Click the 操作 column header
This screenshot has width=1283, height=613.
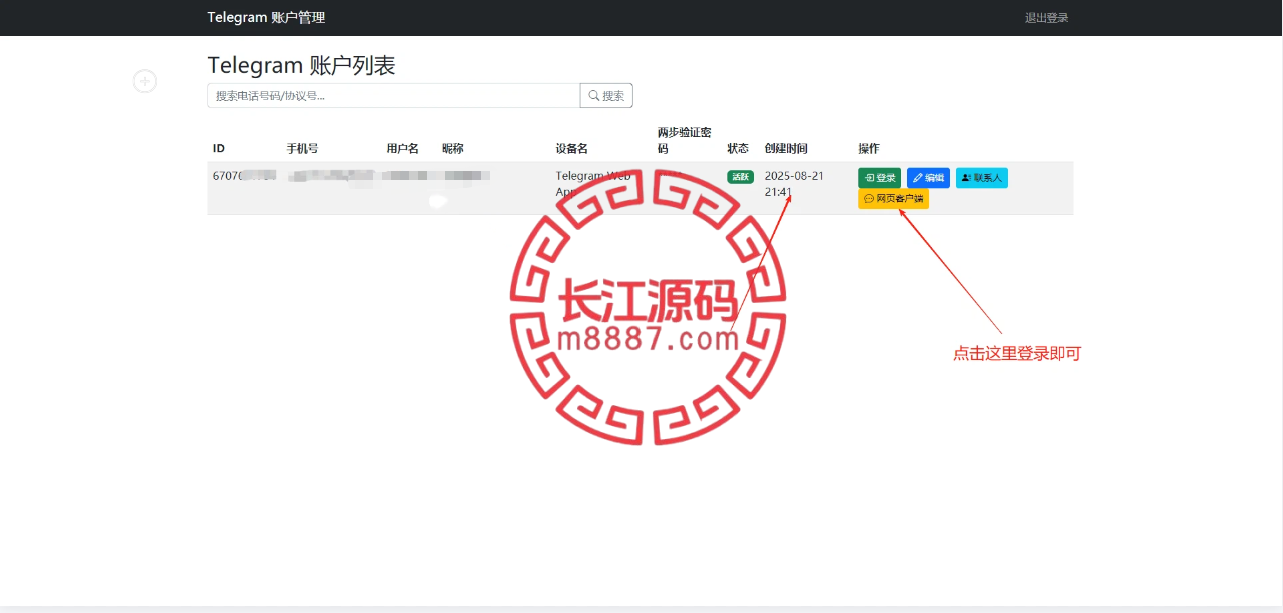click(x=869, y=148)
